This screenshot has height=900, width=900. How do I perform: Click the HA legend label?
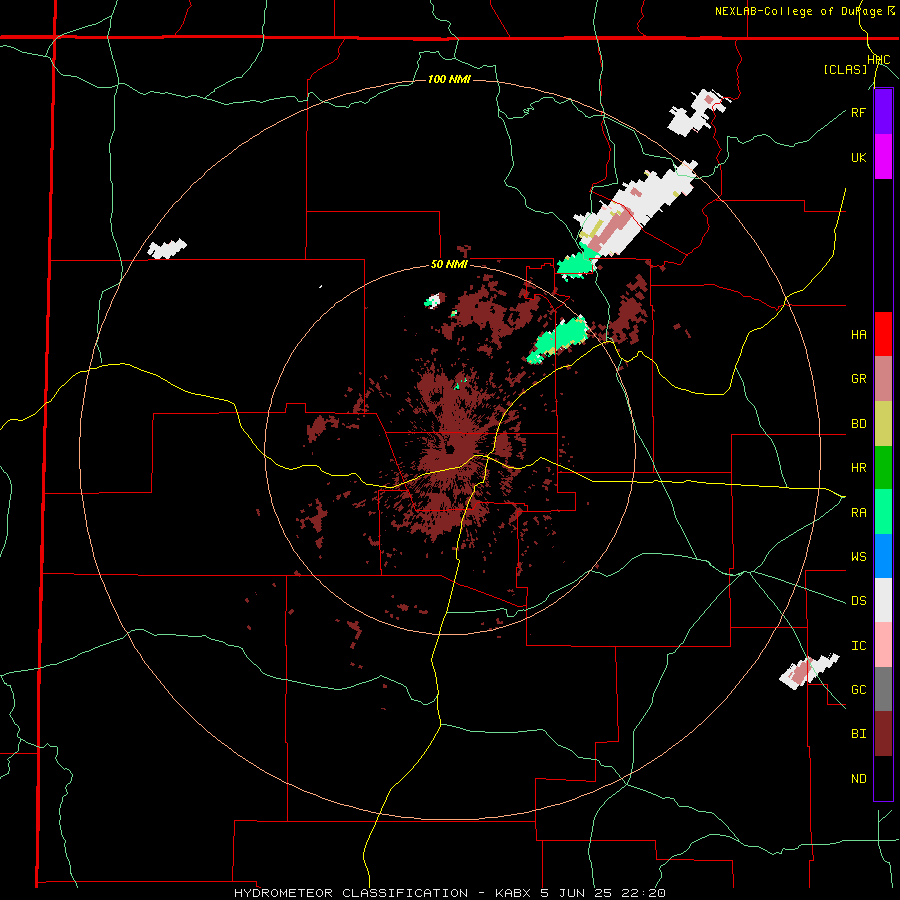858,335
